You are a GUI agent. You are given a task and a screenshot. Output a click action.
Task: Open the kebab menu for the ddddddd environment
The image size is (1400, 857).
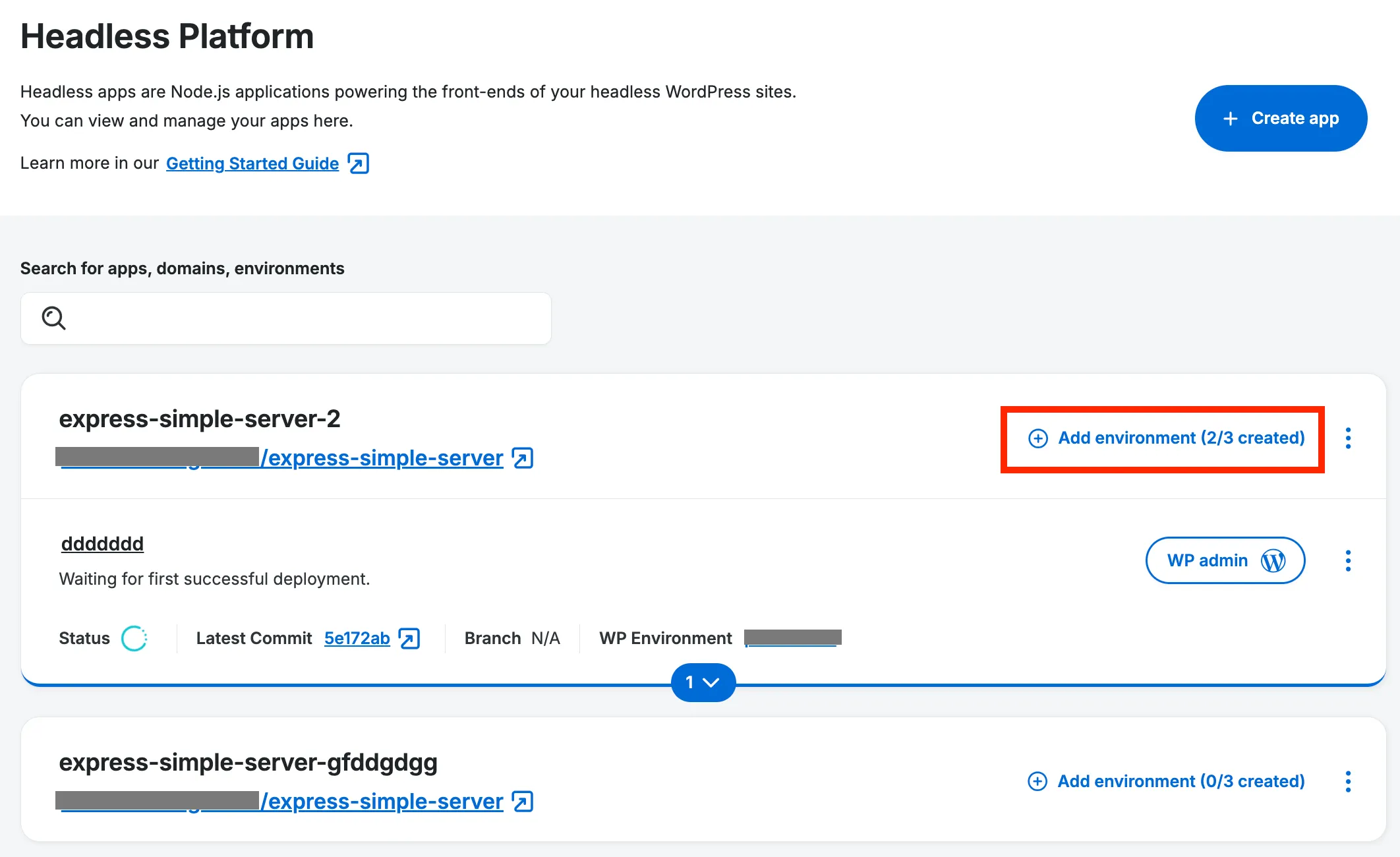(1349, 560)
